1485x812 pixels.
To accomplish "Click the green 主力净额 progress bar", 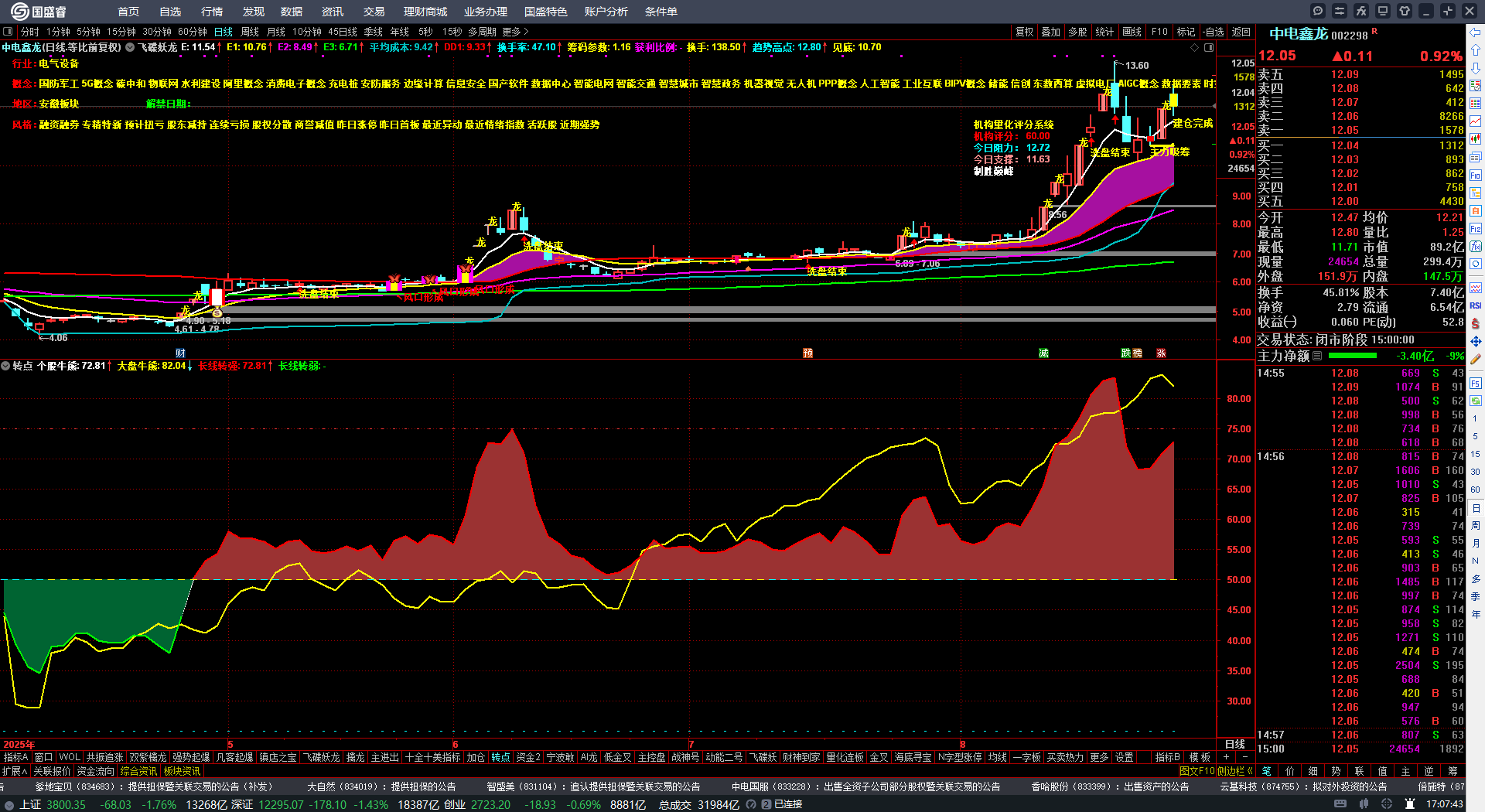I will 1352,356.
